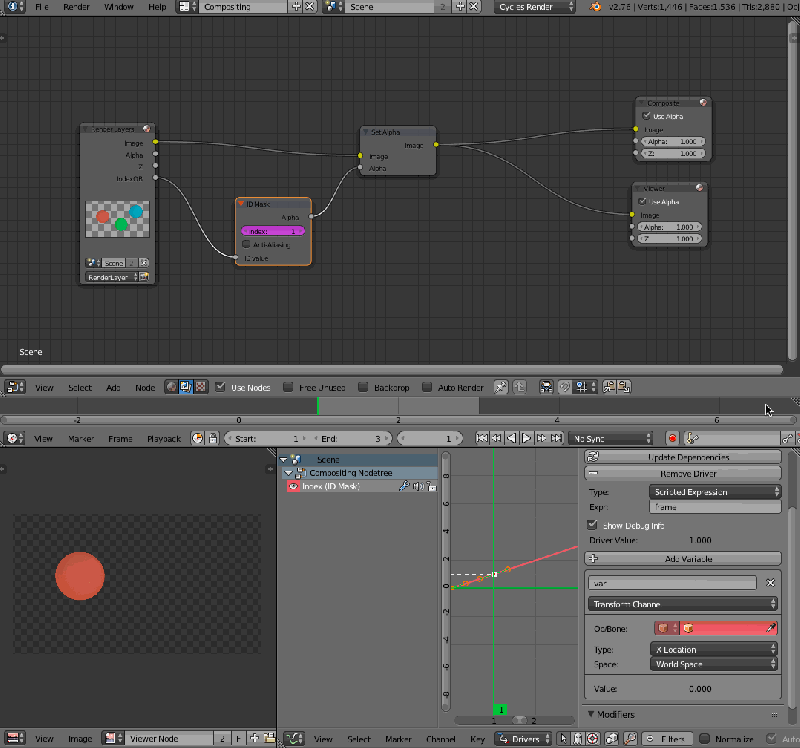Enable the Auto Render checkbox
This screenshot has width=800, height=748.
tap(427, 387)
